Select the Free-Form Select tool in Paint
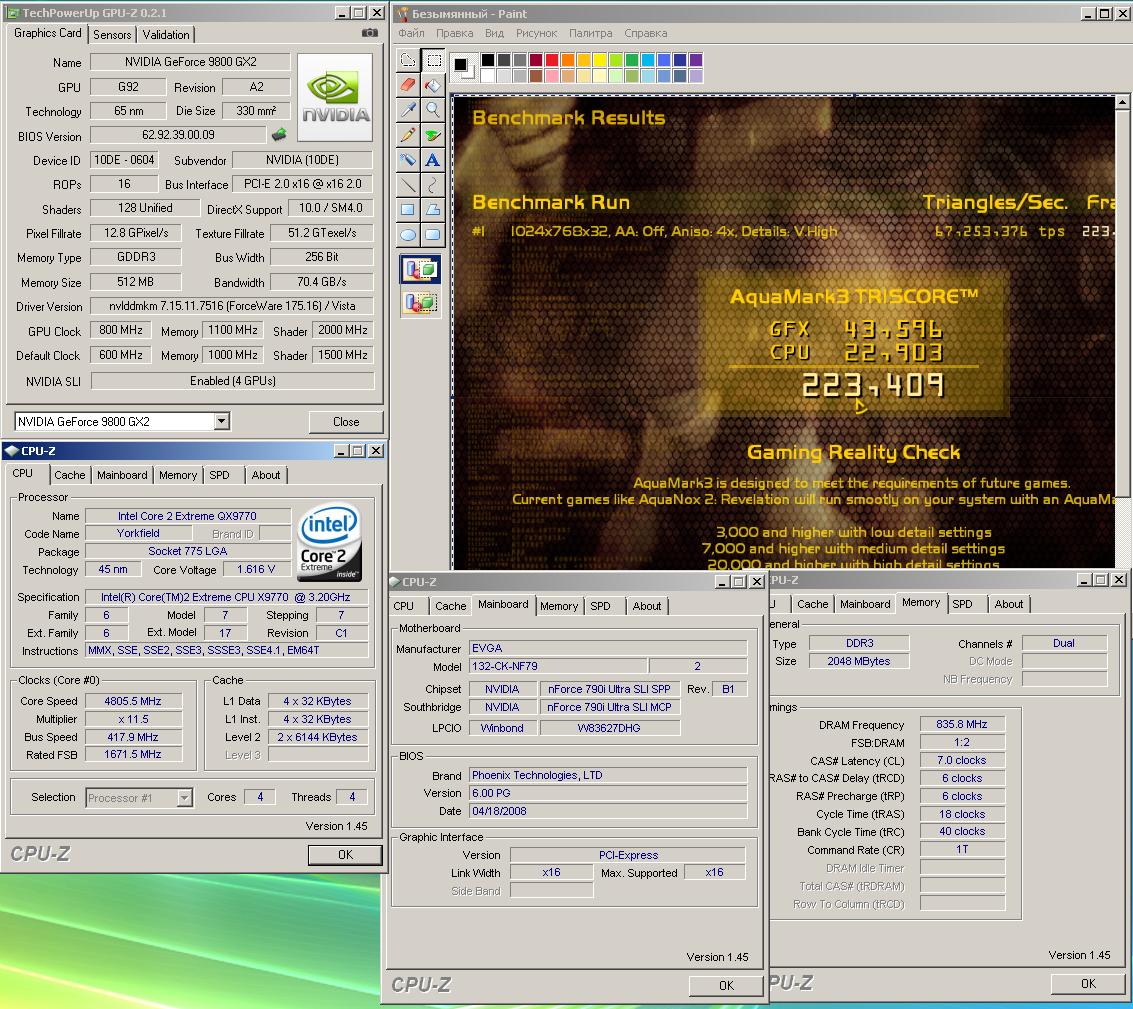The height and width of the screenshot is (1009, 1133). (408, 60)
